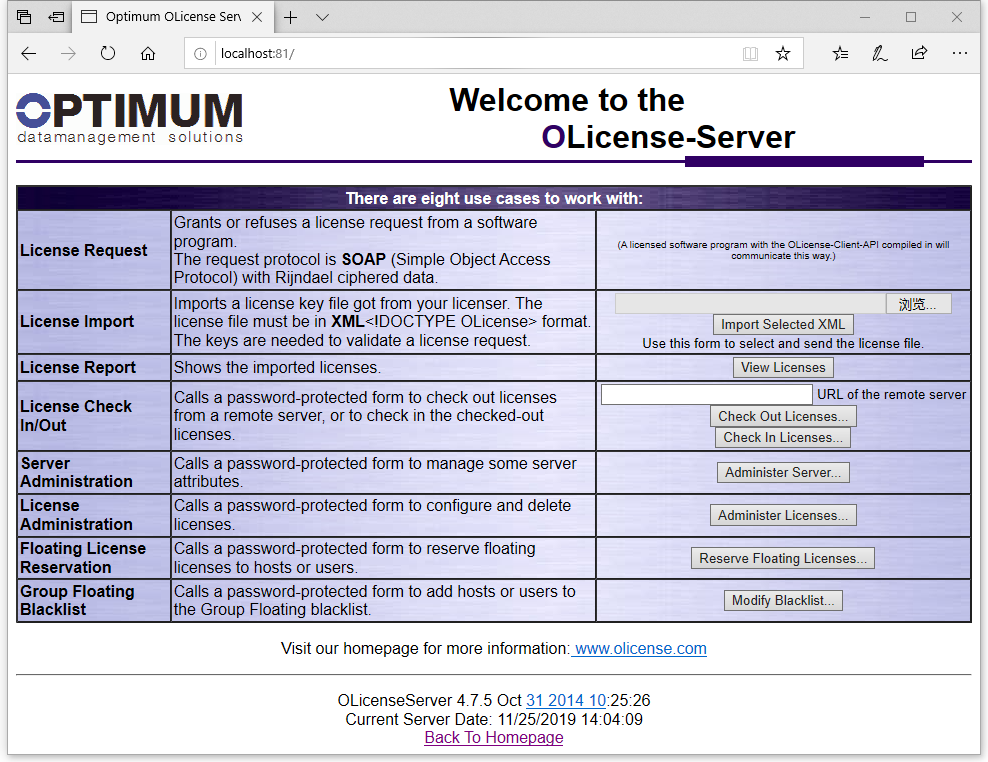The width and height of the screenshot is (988, 762).
Task: Click Reserve Floating Licenses button
Action: (x=783, y=558)
